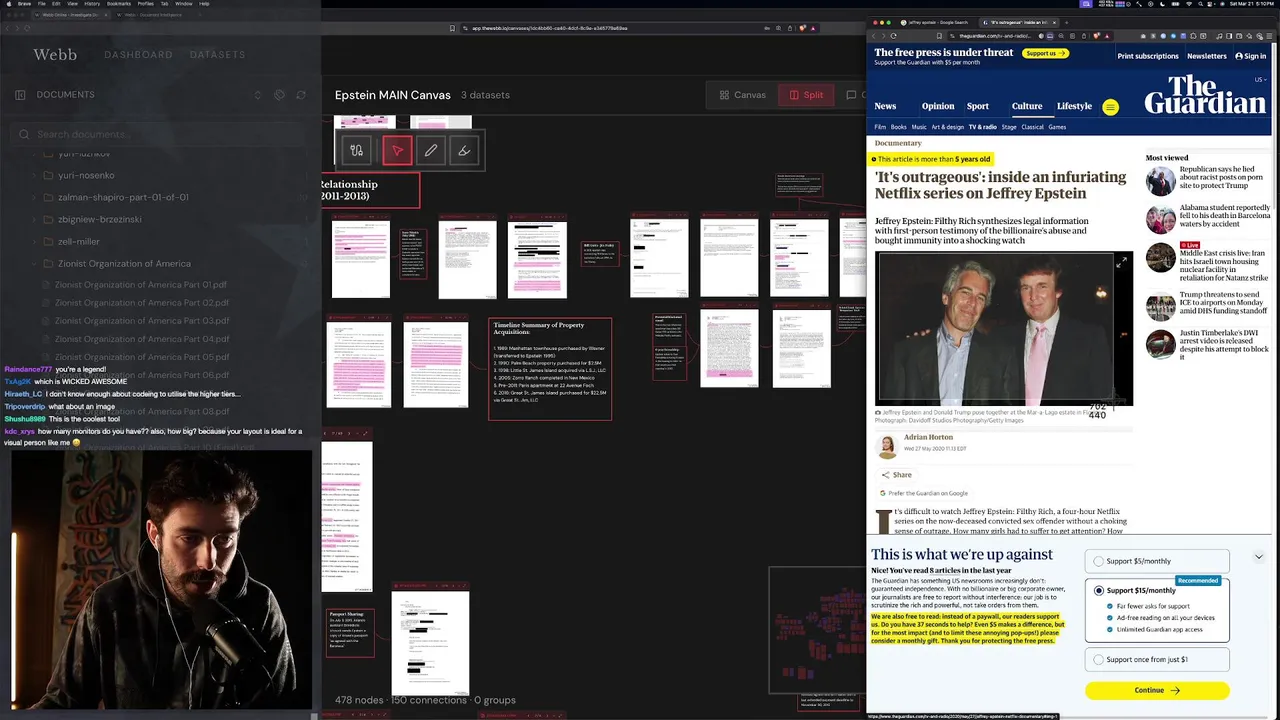This screenshot has width=1280, height=720.
Task: Switch to Canvas view mode
Action: [742, 95]
